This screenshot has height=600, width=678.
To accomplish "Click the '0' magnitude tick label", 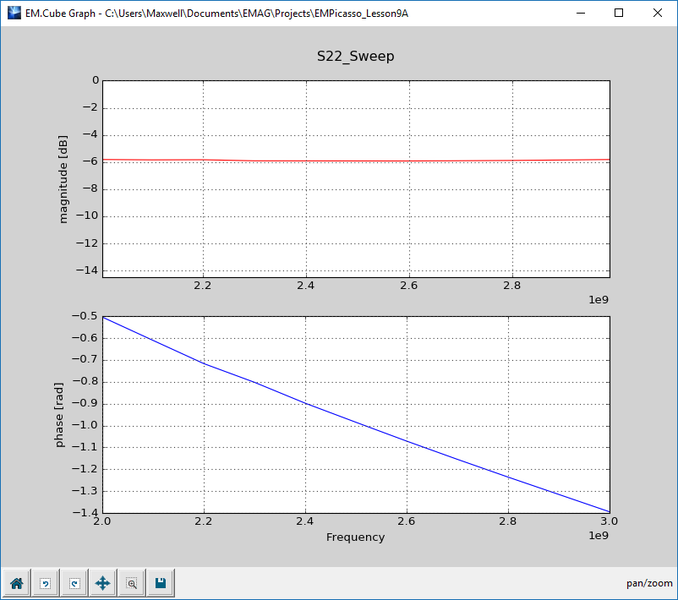I will coord(96,80).
